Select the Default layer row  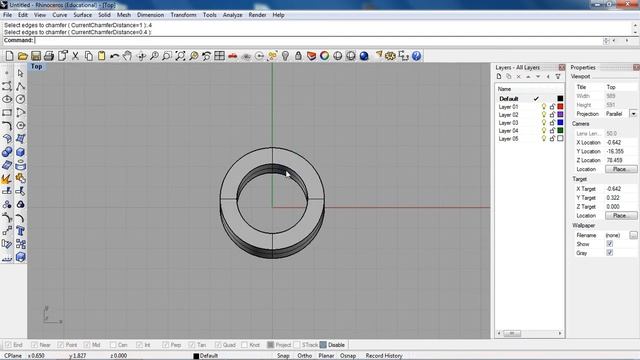tap(530, 98)
